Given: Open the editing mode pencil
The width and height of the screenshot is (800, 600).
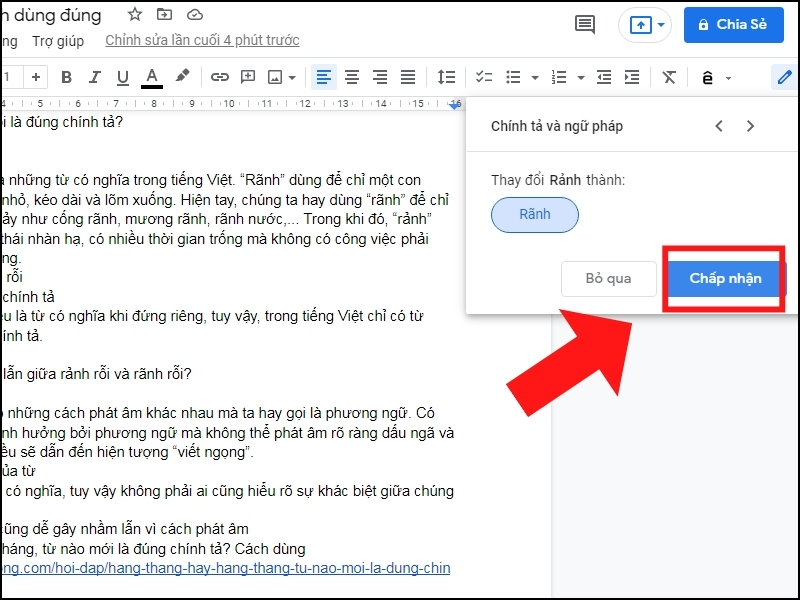Looking at the screenshot, I should point(784,78).
